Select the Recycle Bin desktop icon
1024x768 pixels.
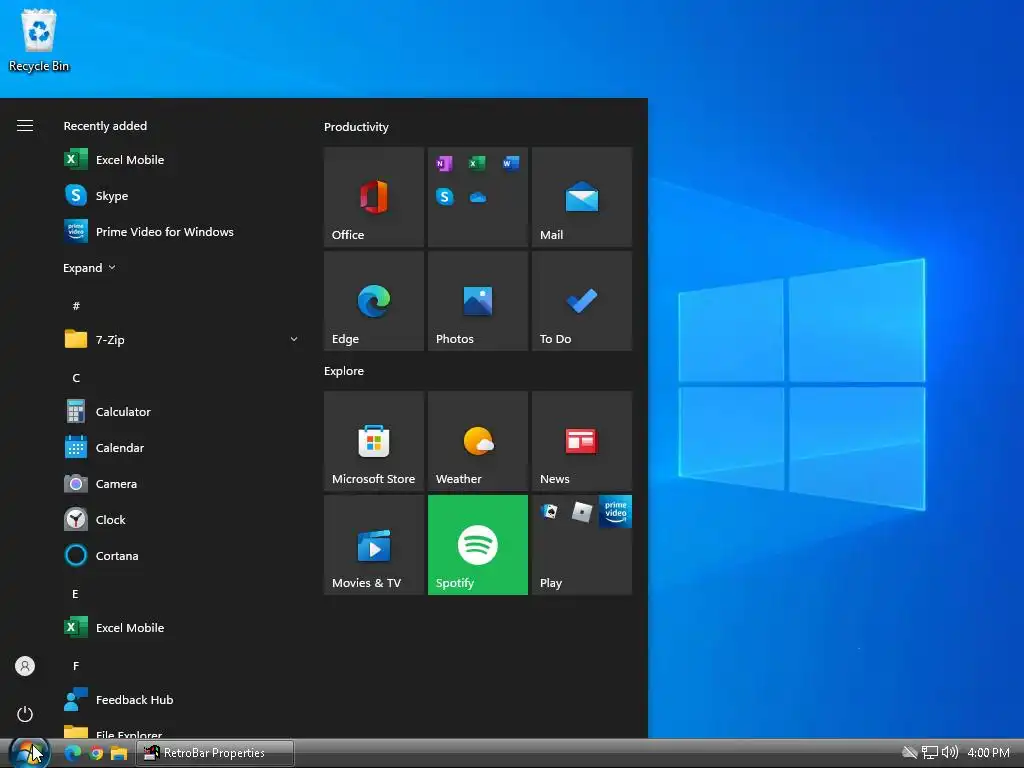coord(39,40)
